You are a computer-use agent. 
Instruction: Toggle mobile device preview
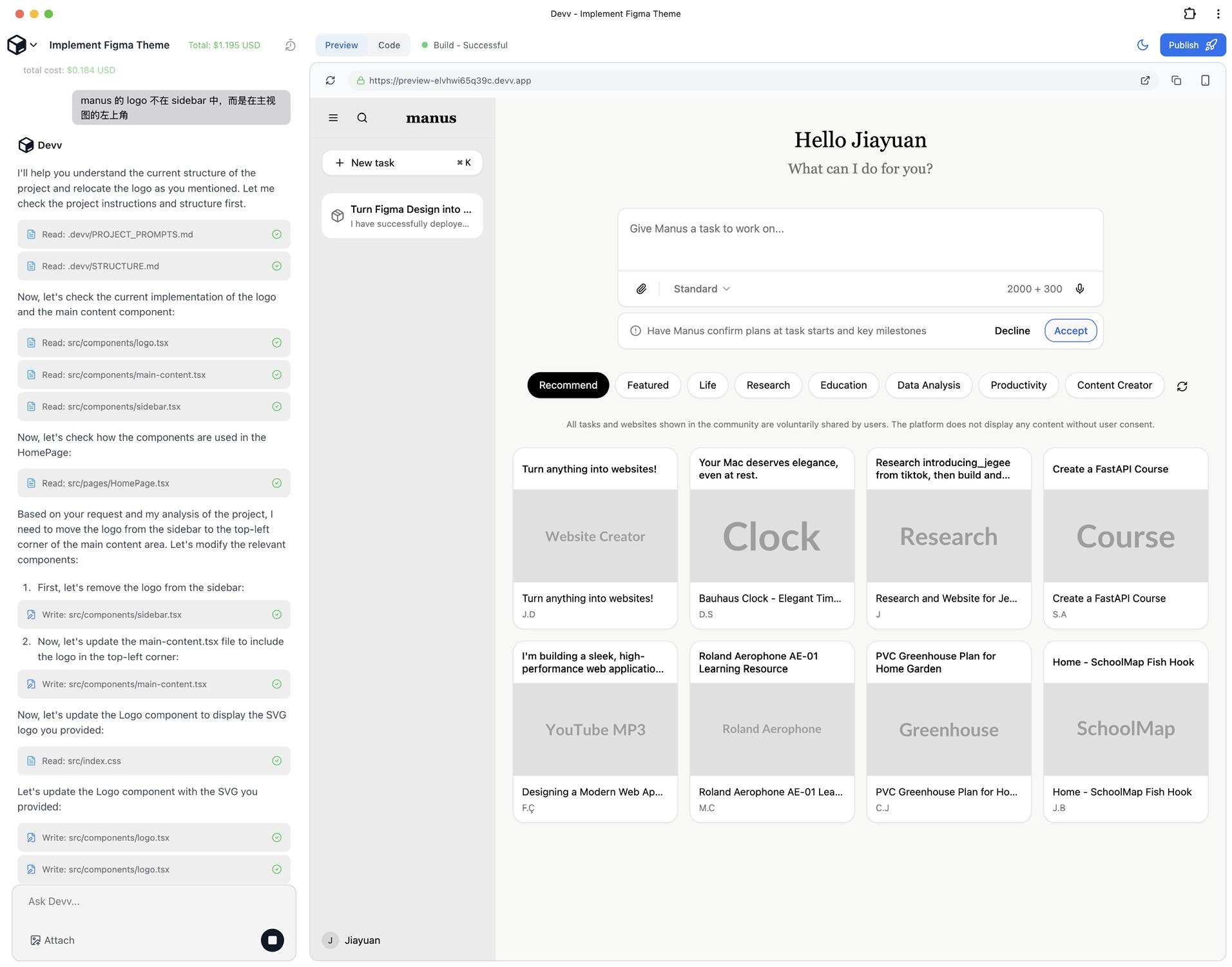pos(1204,81)
